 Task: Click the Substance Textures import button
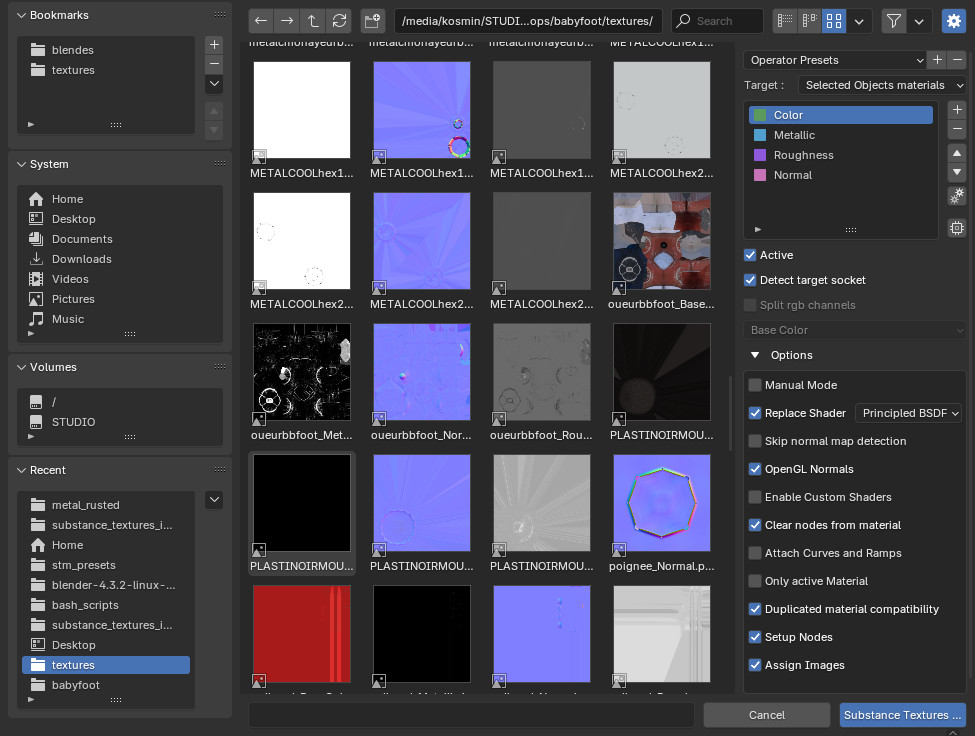click(902, 715)
